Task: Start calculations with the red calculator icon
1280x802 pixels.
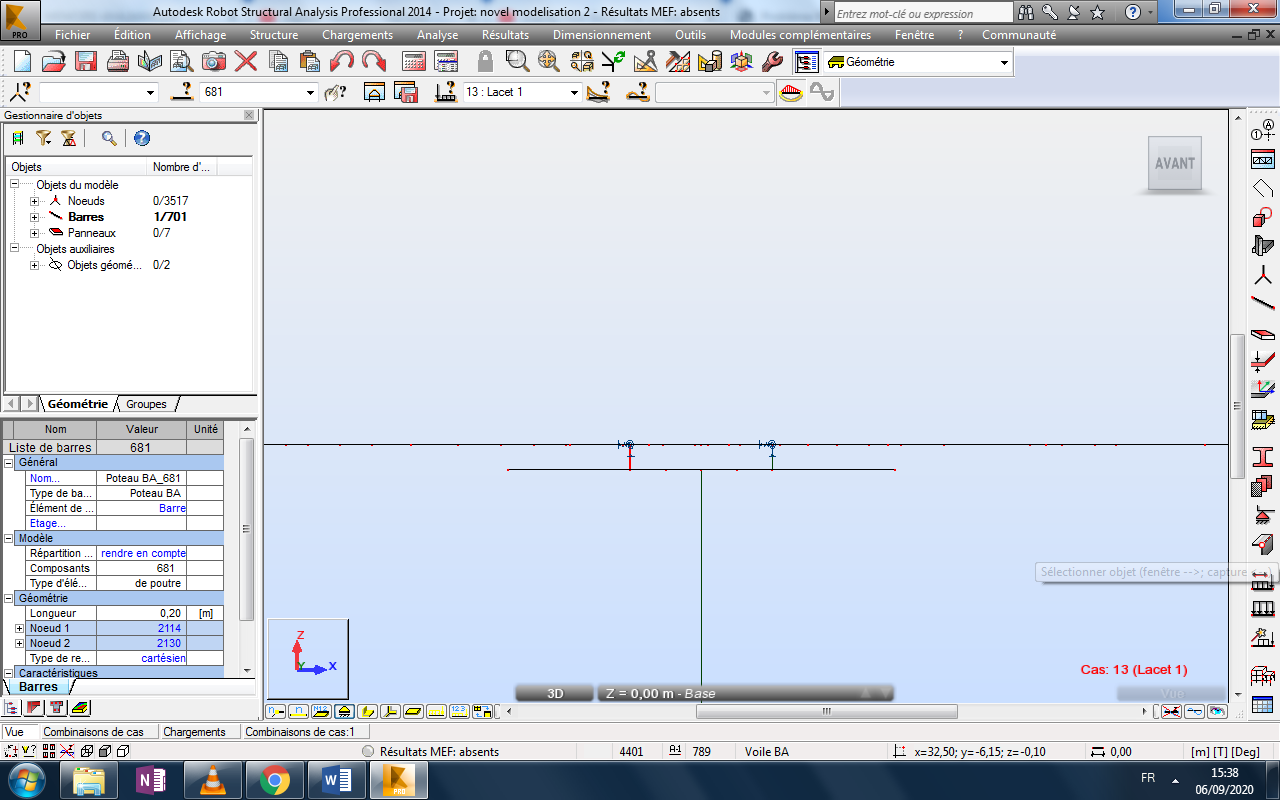Action: coord(416,61)
